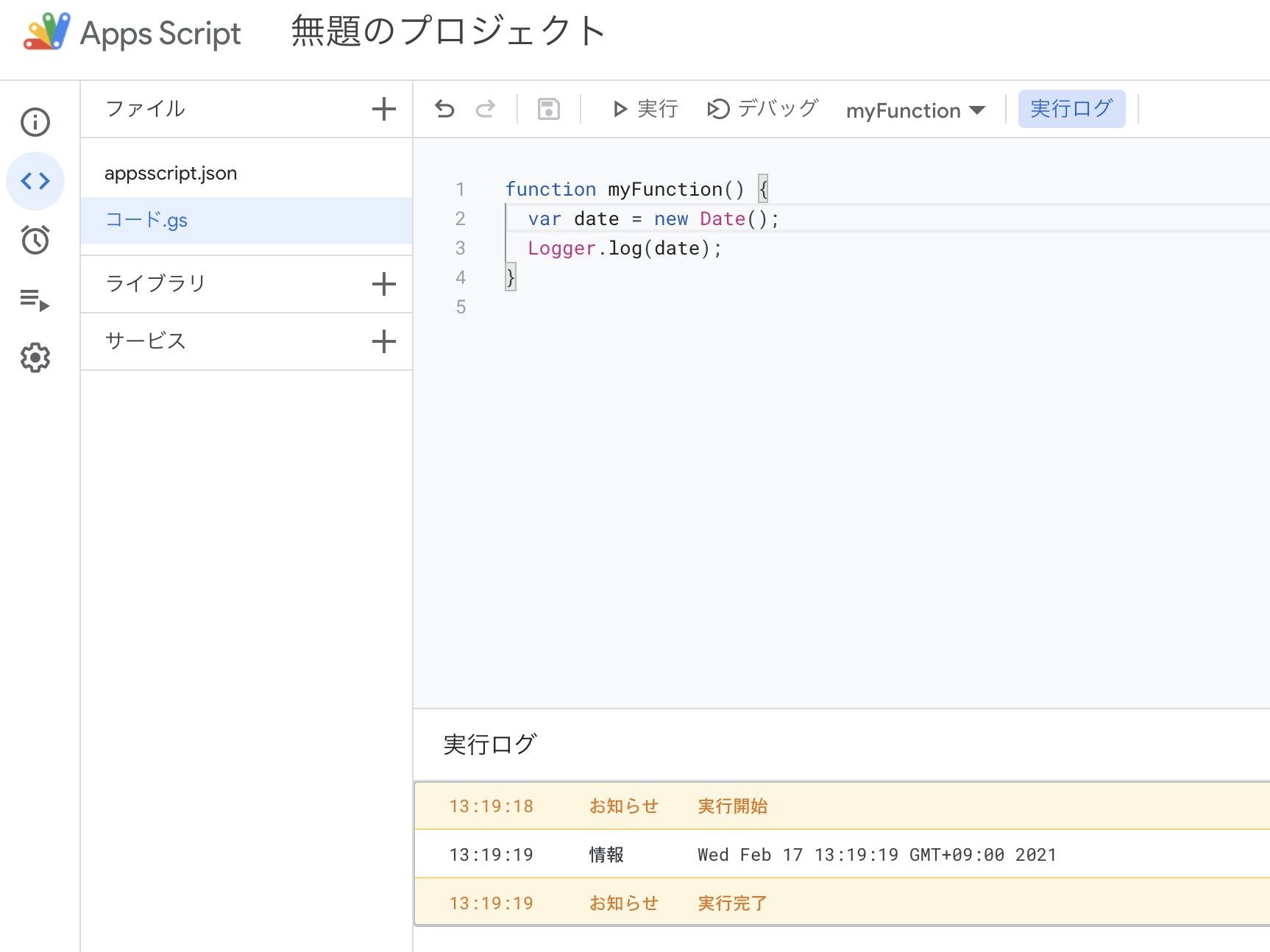
Task: Toggle the 実行ログ execution log button
Action: (x=1071, y=109)
